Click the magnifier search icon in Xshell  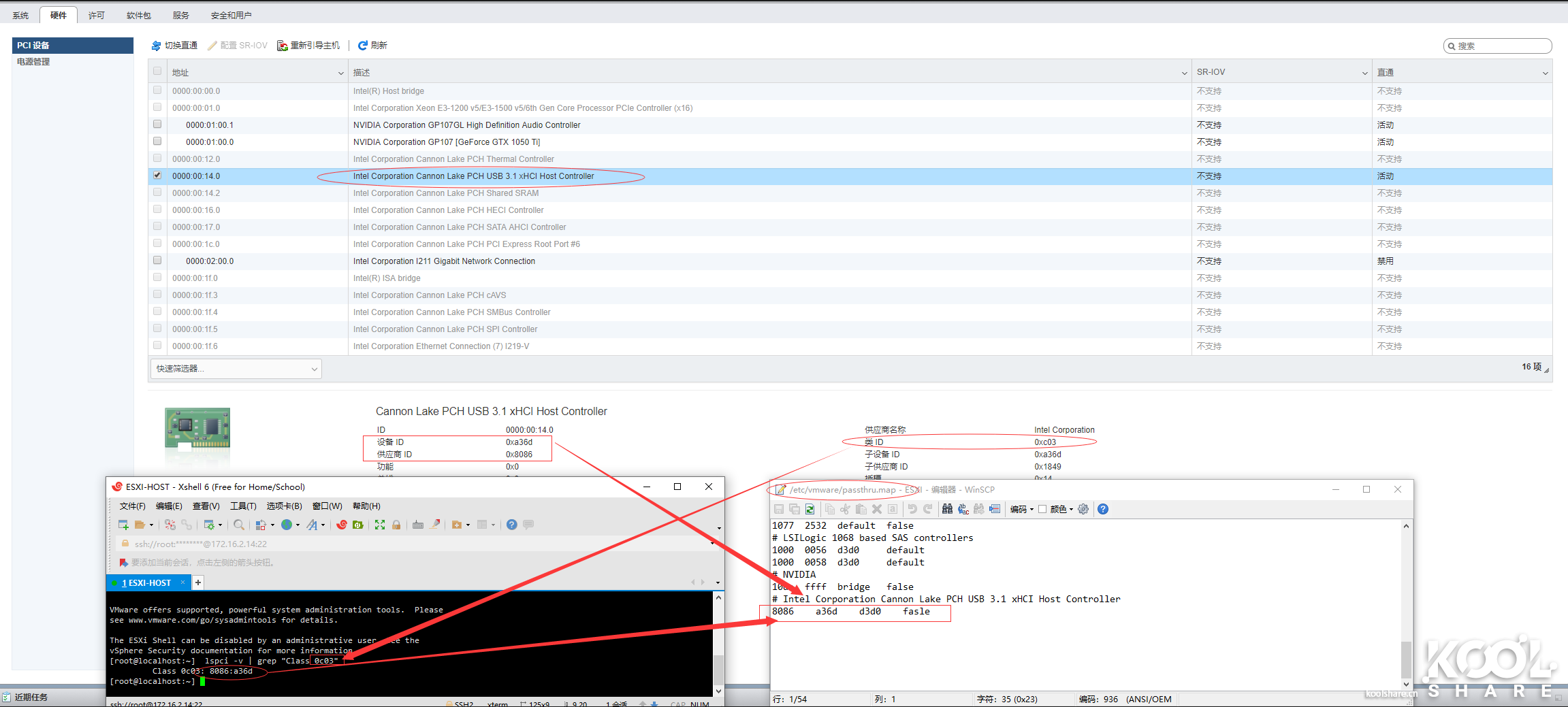(239, 525)
